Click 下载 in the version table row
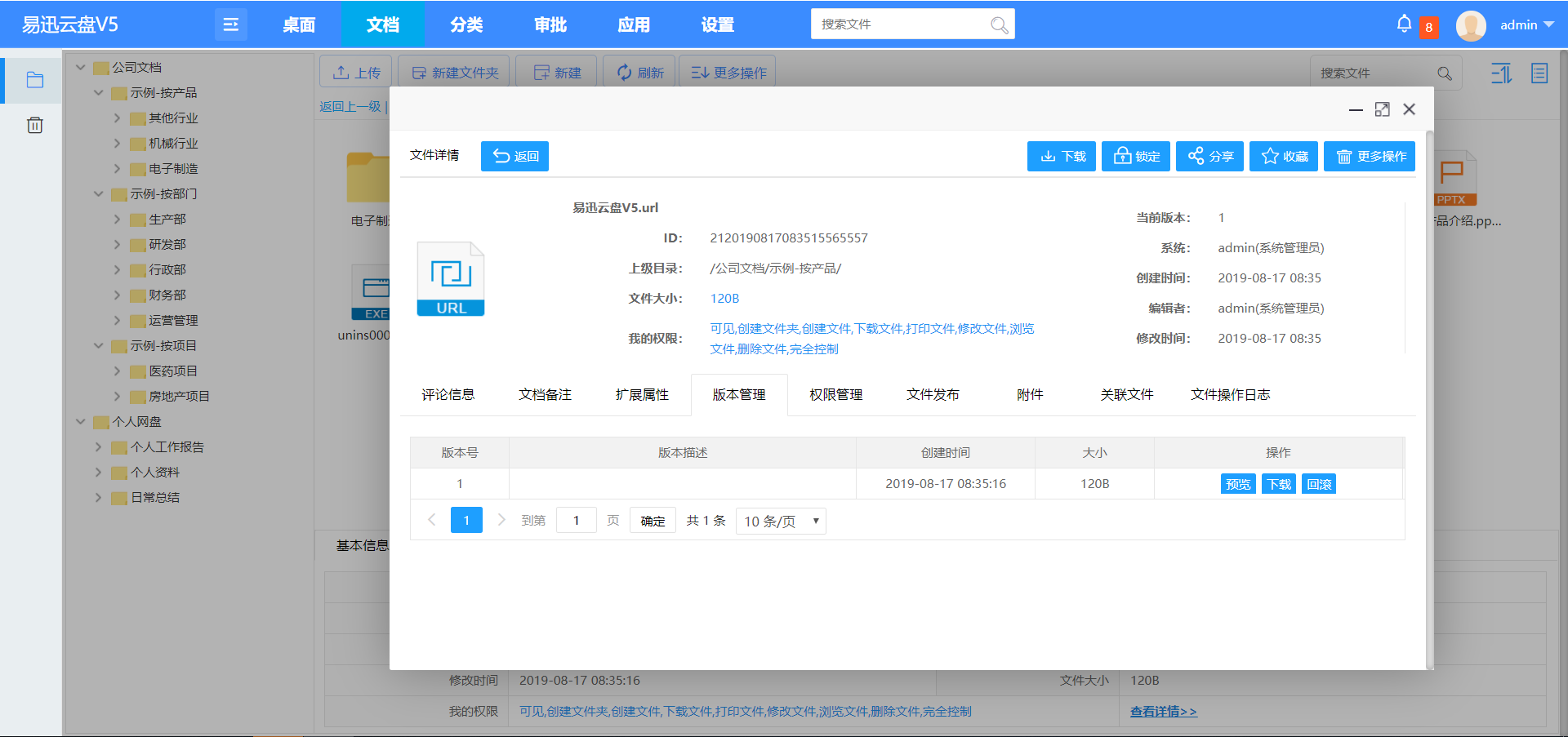Image resolution: width=1568 pixels, height=737 pixels. [x=1279, y=484]
